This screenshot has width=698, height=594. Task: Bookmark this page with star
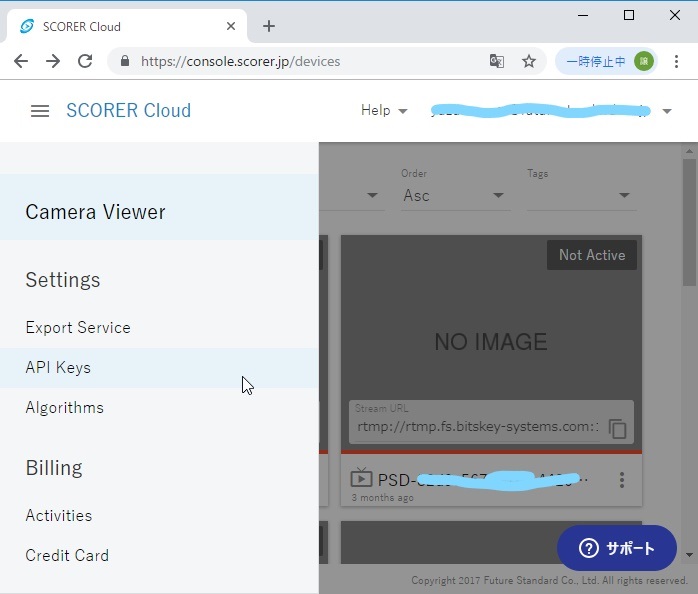tap(529, 61)
